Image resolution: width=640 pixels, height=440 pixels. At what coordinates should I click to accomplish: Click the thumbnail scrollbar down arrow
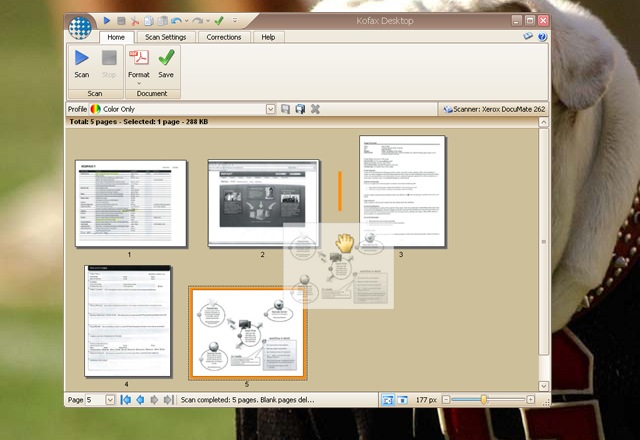click(543, 386)
